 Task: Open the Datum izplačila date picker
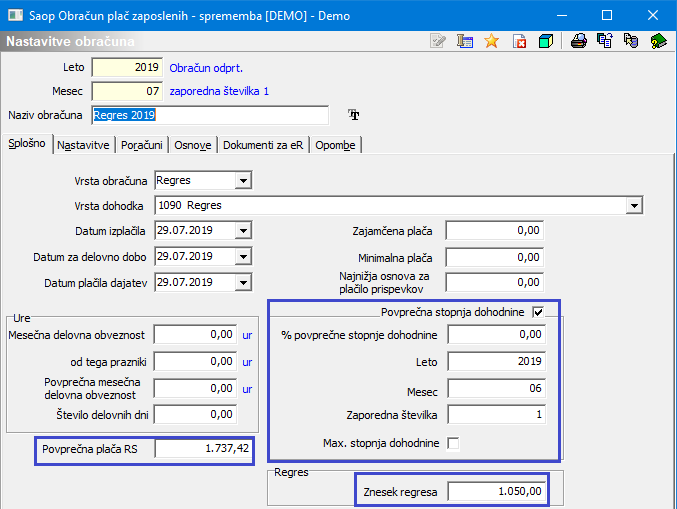point(242,231)
